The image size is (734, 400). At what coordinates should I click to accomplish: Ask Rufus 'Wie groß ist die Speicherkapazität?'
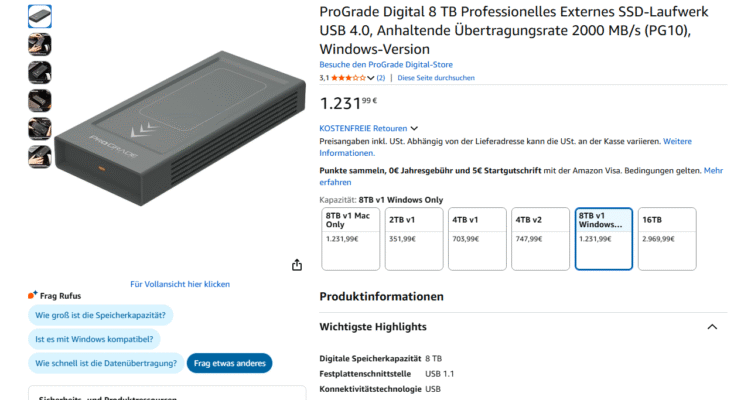[100, 315]
